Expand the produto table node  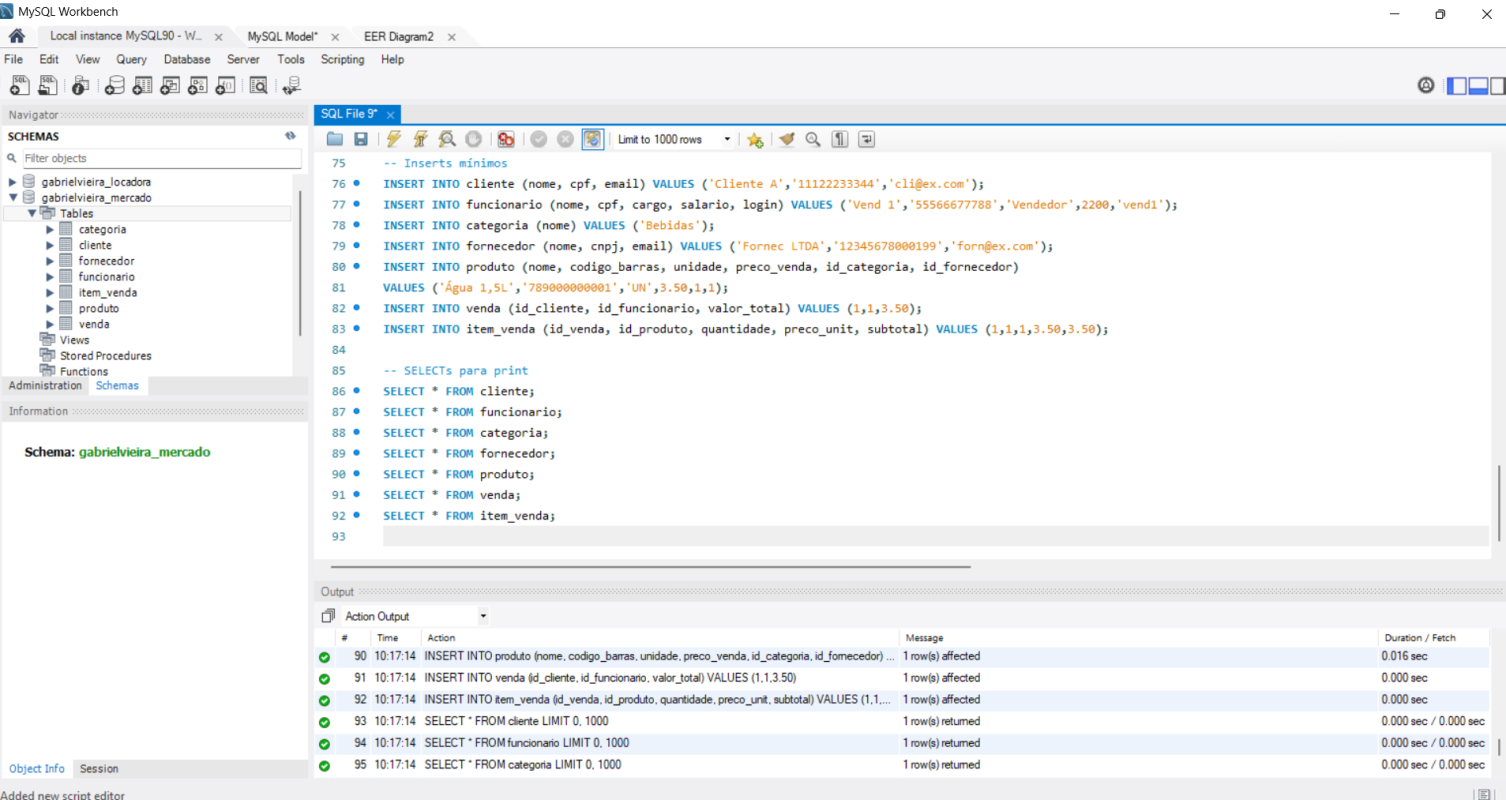50,309
